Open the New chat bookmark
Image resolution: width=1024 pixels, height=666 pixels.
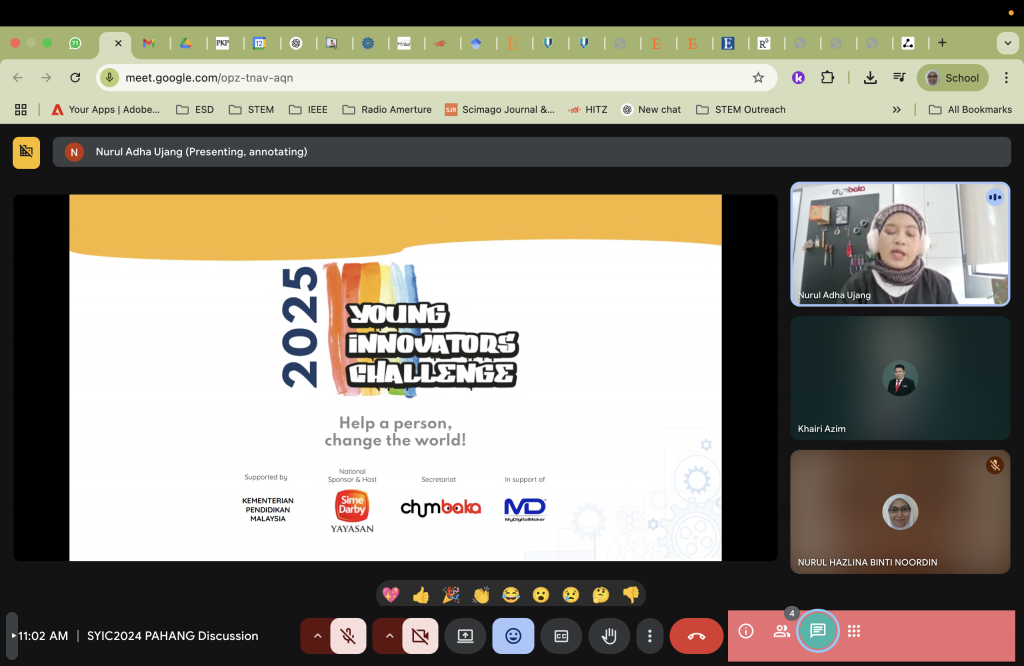coord(651,110)
